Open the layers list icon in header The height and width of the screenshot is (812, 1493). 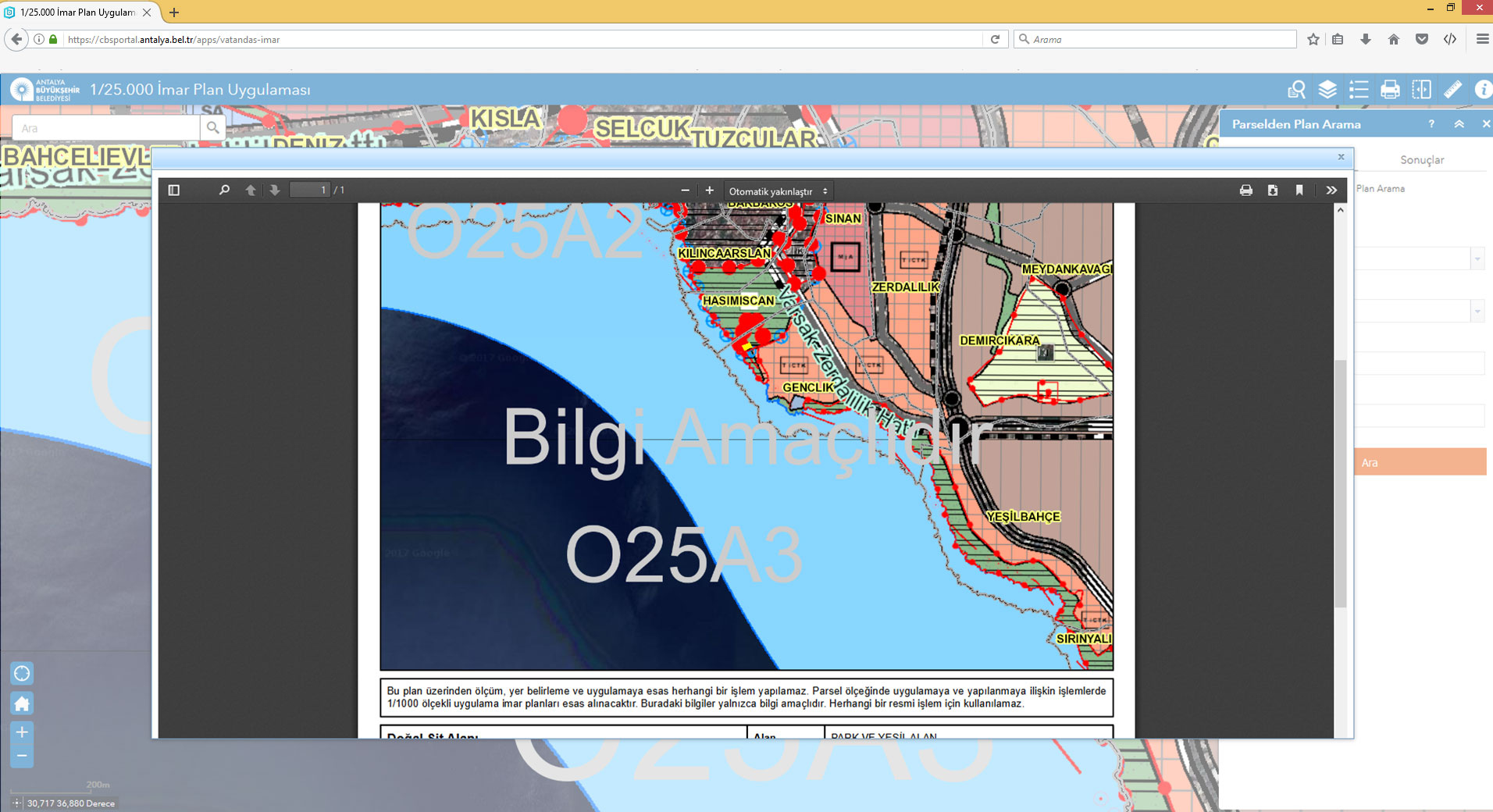point(1327,90)
